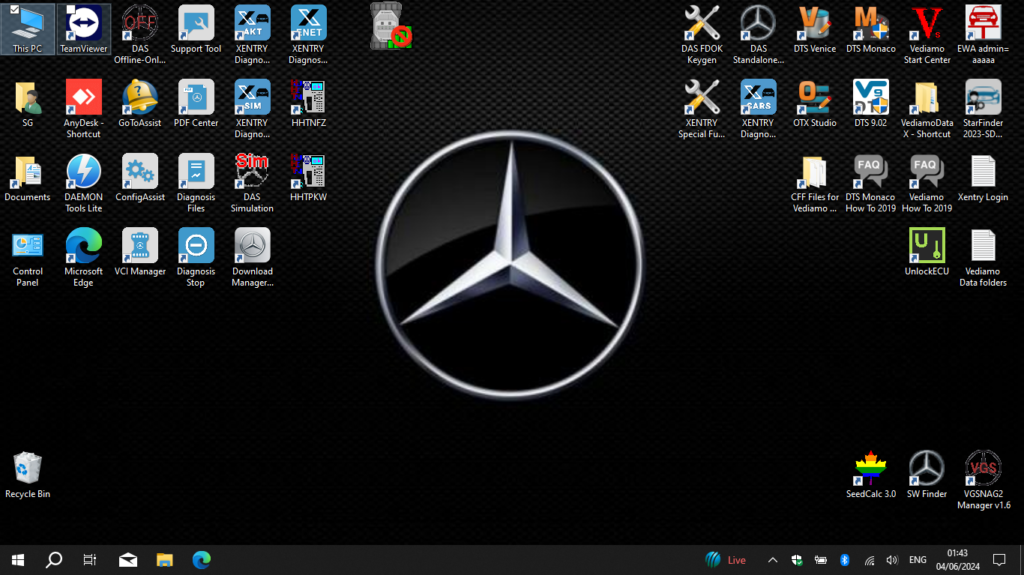Uncheck the This PC selection checkbox

(13, 10)
